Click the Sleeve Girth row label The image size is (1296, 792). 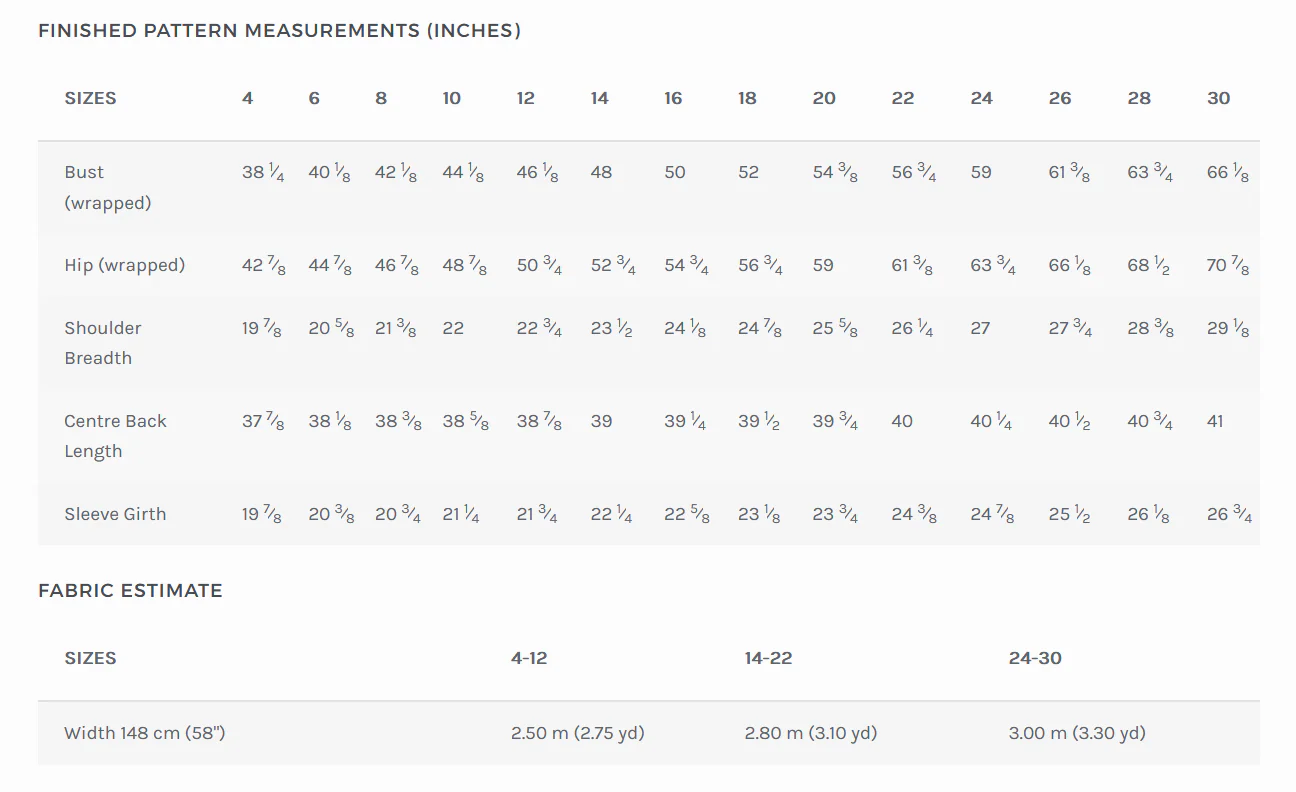115,514
